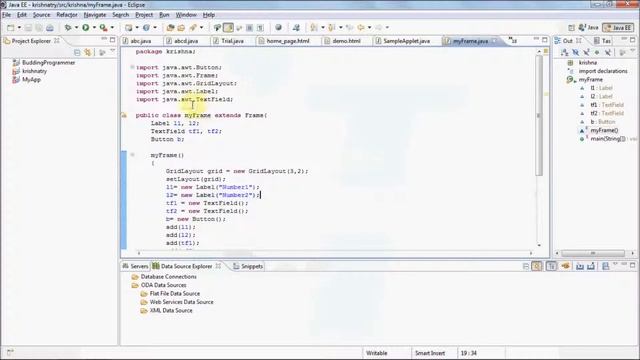The height and width of the screenshot is (360, 640).
Task: Collapse the myFrame() constructor fold
Action: 132,155
